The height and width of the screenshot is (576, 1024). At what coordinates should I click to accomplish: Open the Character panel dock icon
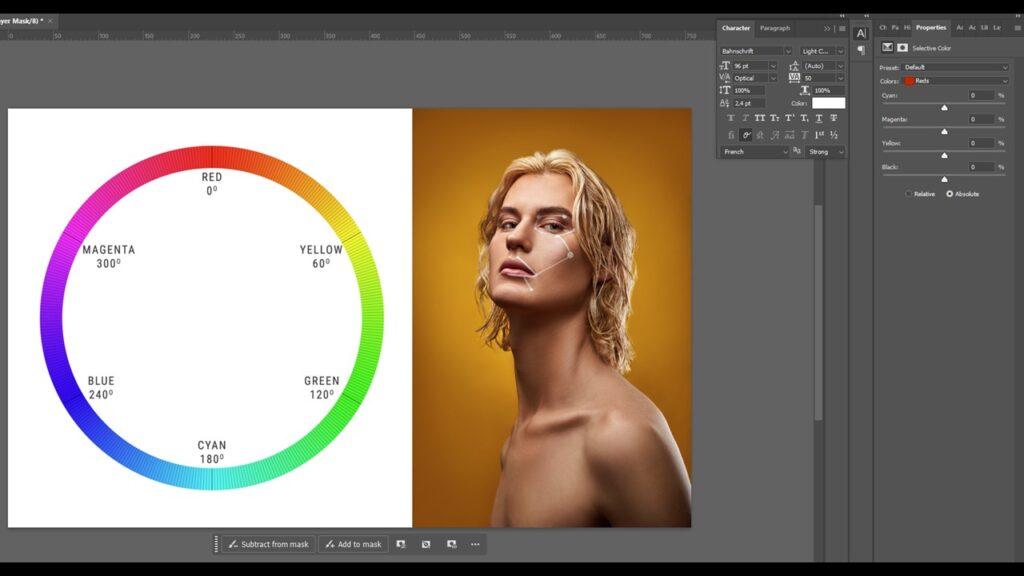pos(861,33)
